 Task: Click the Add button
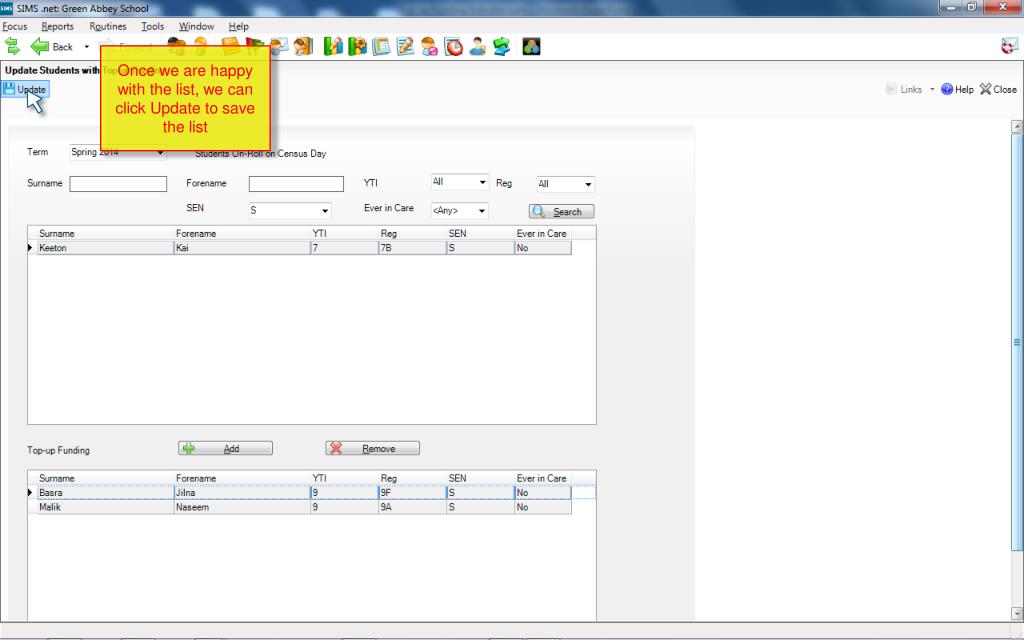coord(225,449)
